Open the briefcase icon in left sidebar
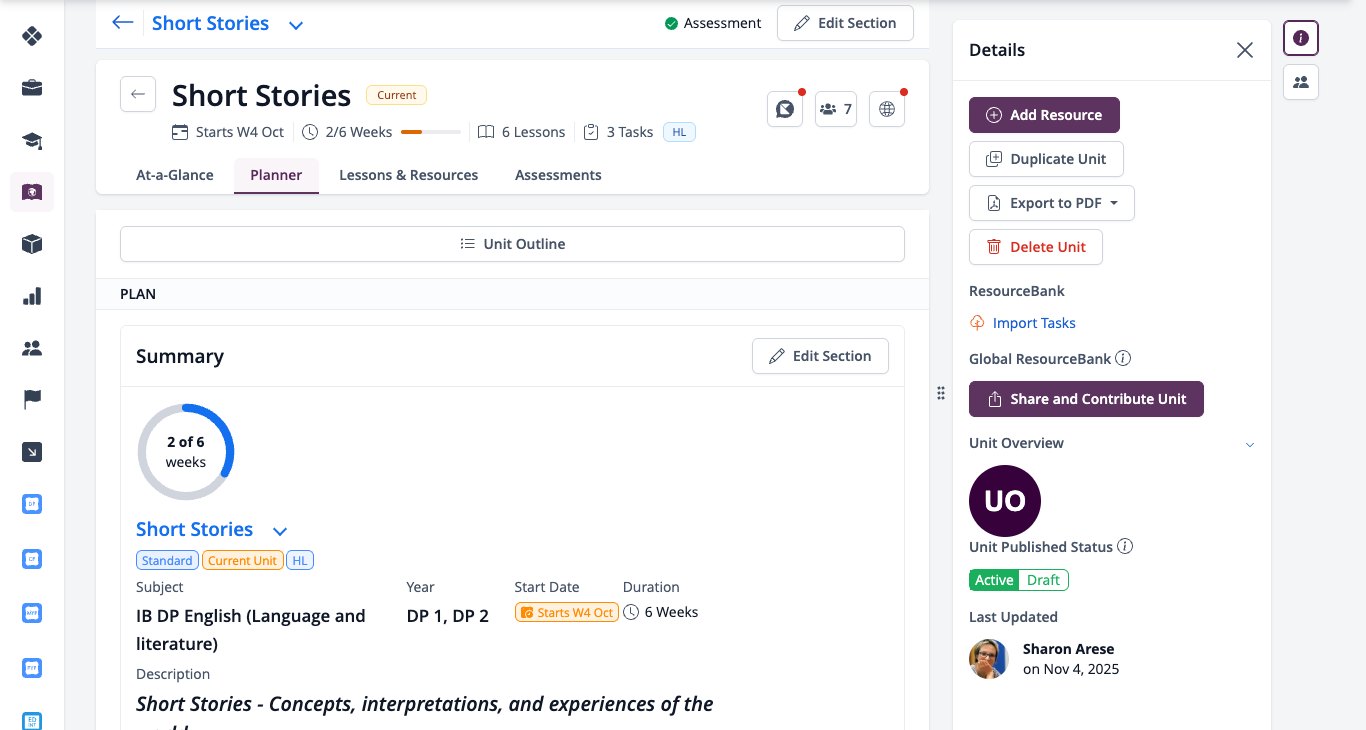Viewport: 1366px width, 730px height. 32,88
